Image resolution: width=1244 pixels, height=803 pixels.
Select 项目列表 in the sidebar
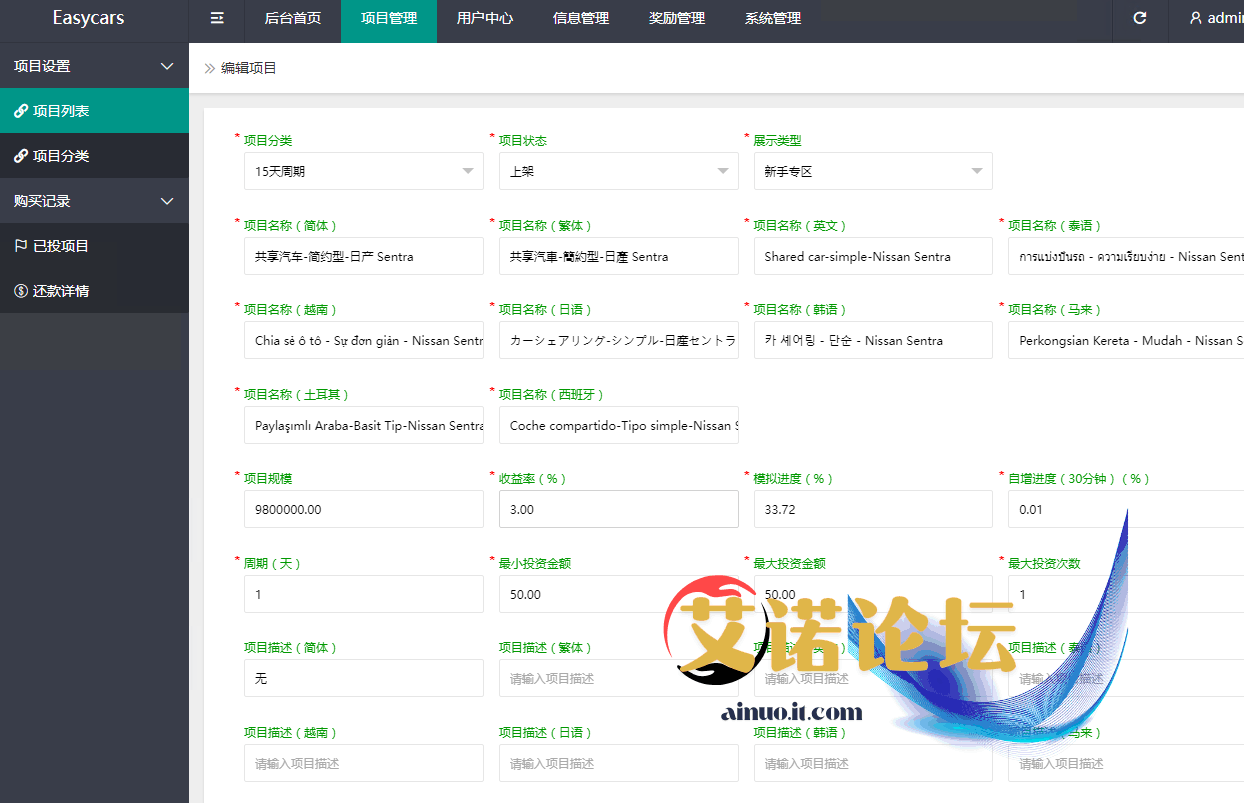coord(94,111)
